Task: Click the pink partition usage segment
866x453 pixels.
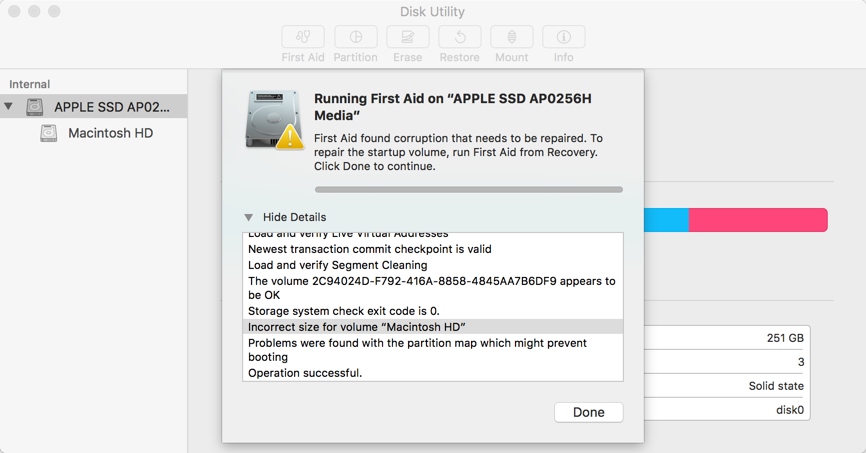Action: coord(757,220)
